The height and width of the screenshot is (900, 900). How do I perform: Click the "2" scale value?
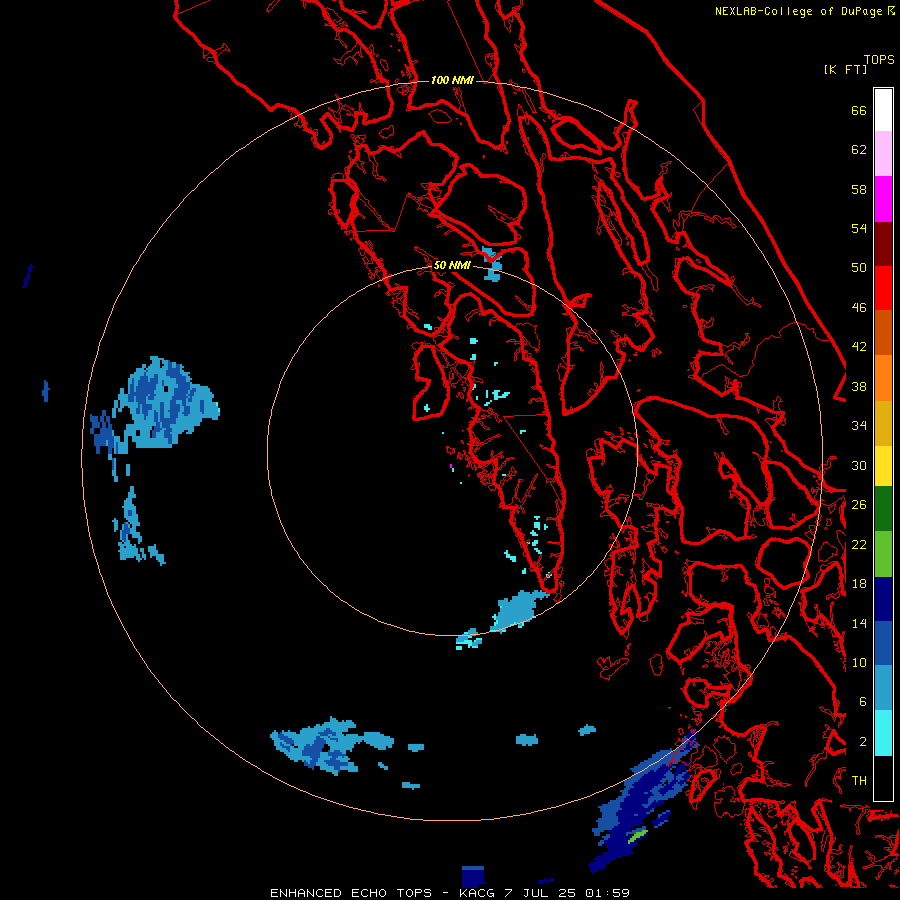coord(863,742)
